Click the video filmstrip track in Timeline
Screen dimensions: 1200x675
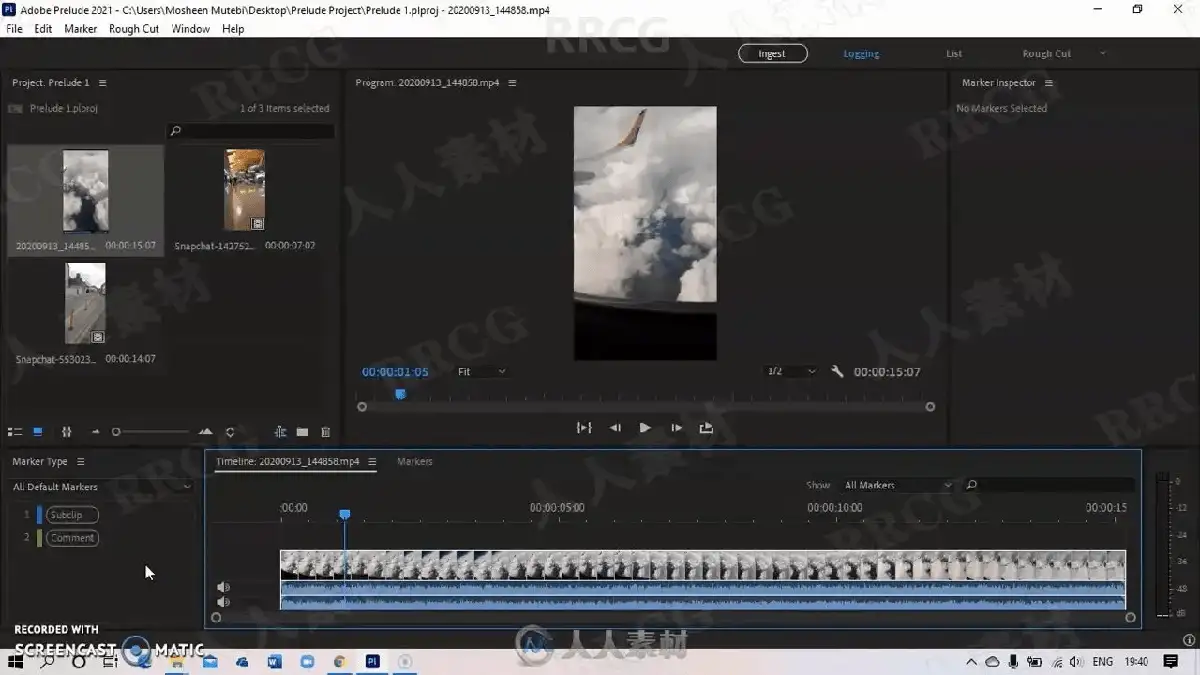[703, 564]
